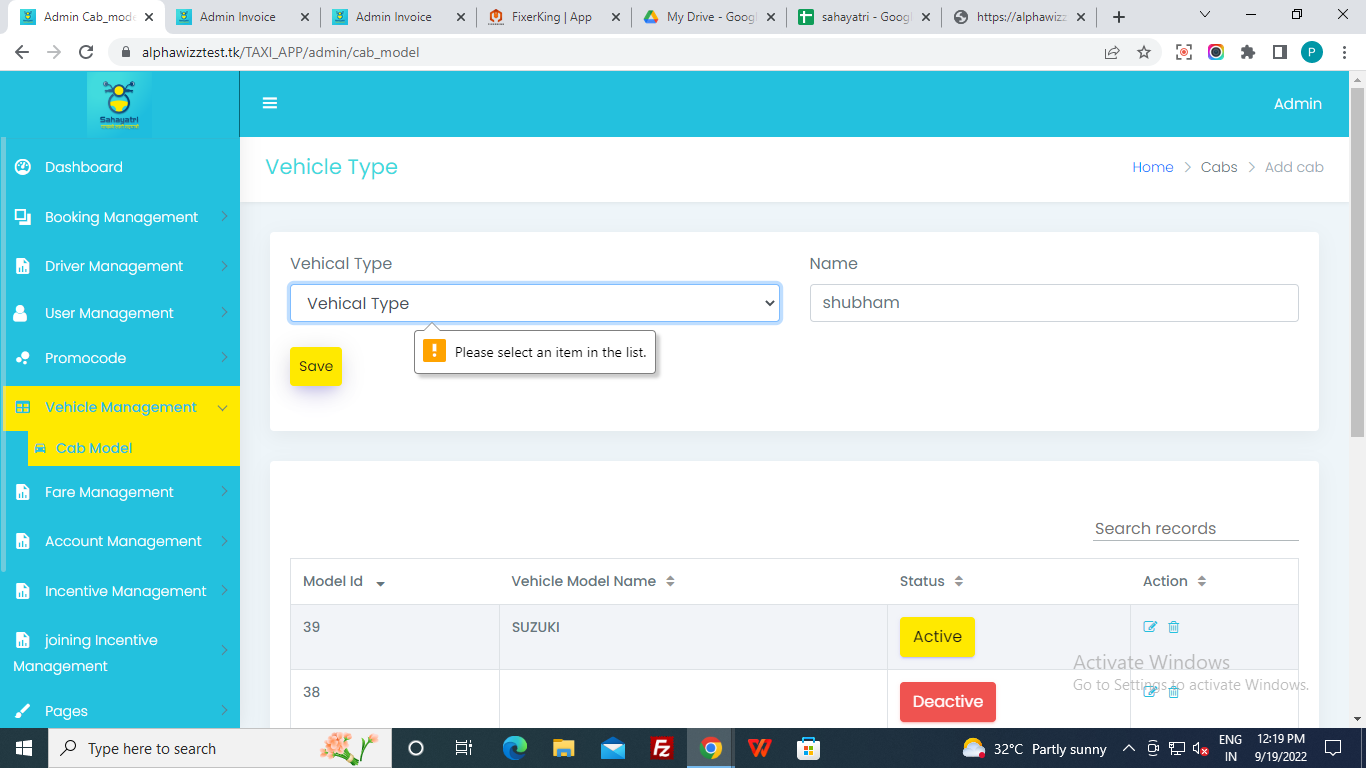Bookmark this page with star icon
Screen dimensions: 1366x768
tap(1144, 52)
